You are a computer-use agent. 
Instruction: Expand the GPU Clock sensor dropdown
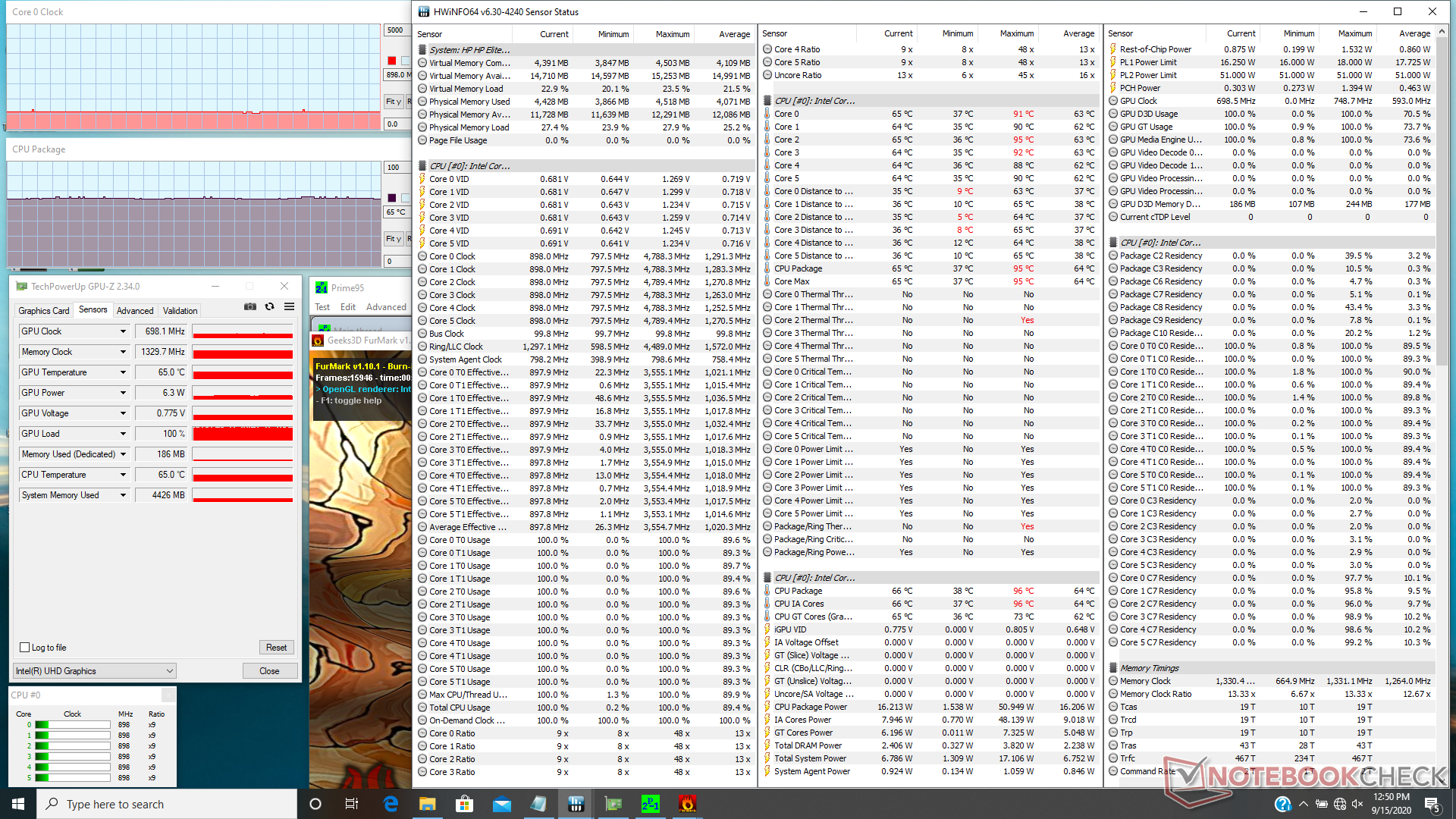pos(123,331)
